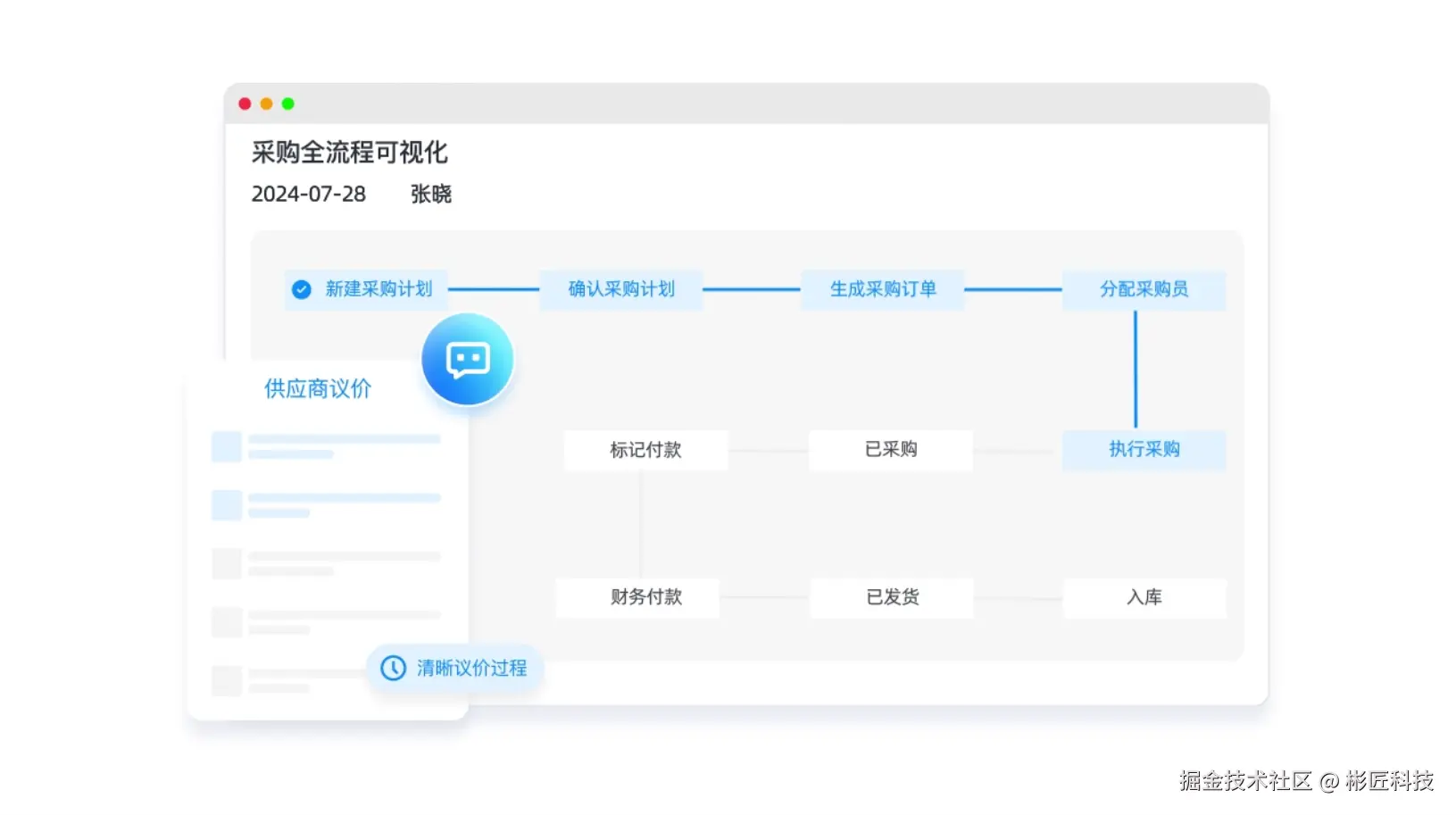Screen dimensions: 1456x815
Task: Expand the 清晰议价过程 pill
Action: coord(454,668)
